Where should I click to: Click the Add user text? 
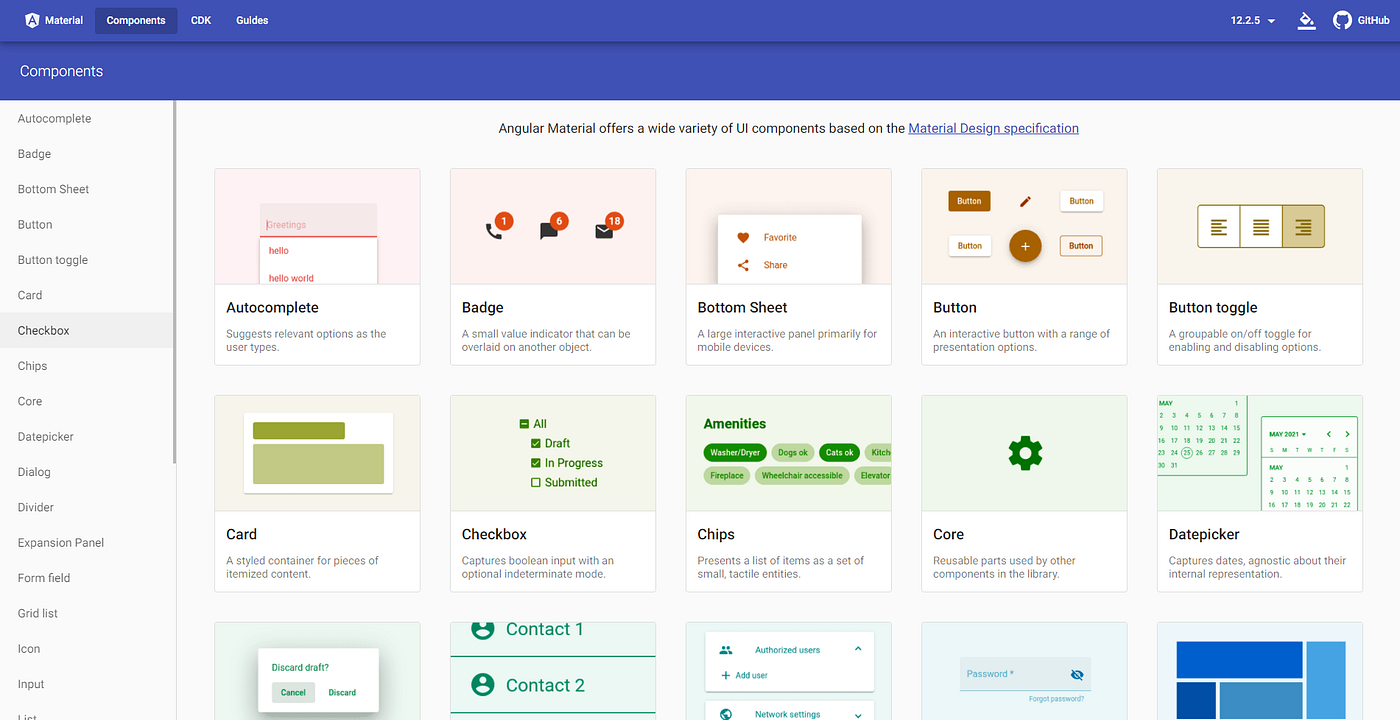751,676
